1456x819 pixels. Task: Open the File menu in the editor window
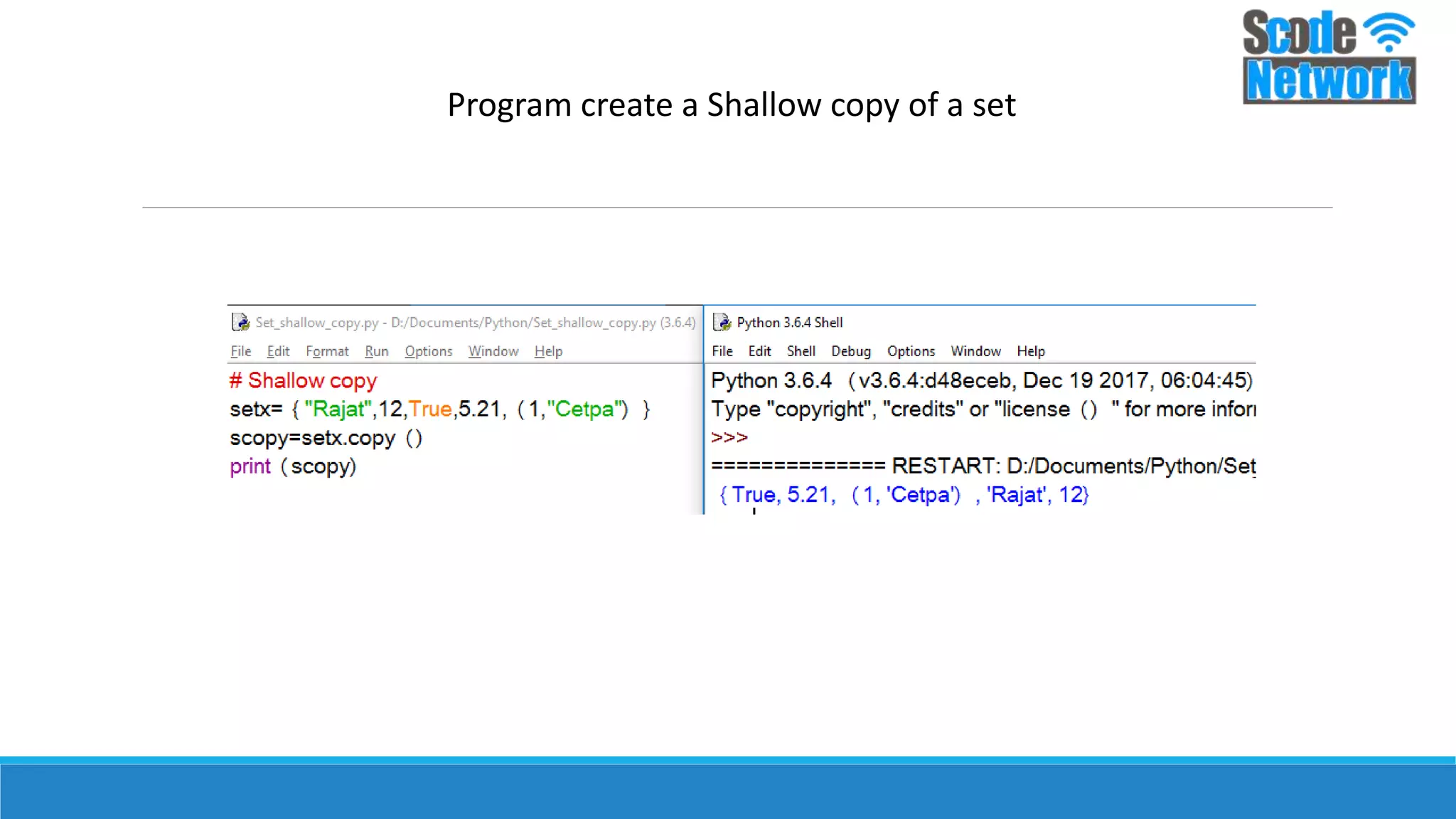coord(240,351)
